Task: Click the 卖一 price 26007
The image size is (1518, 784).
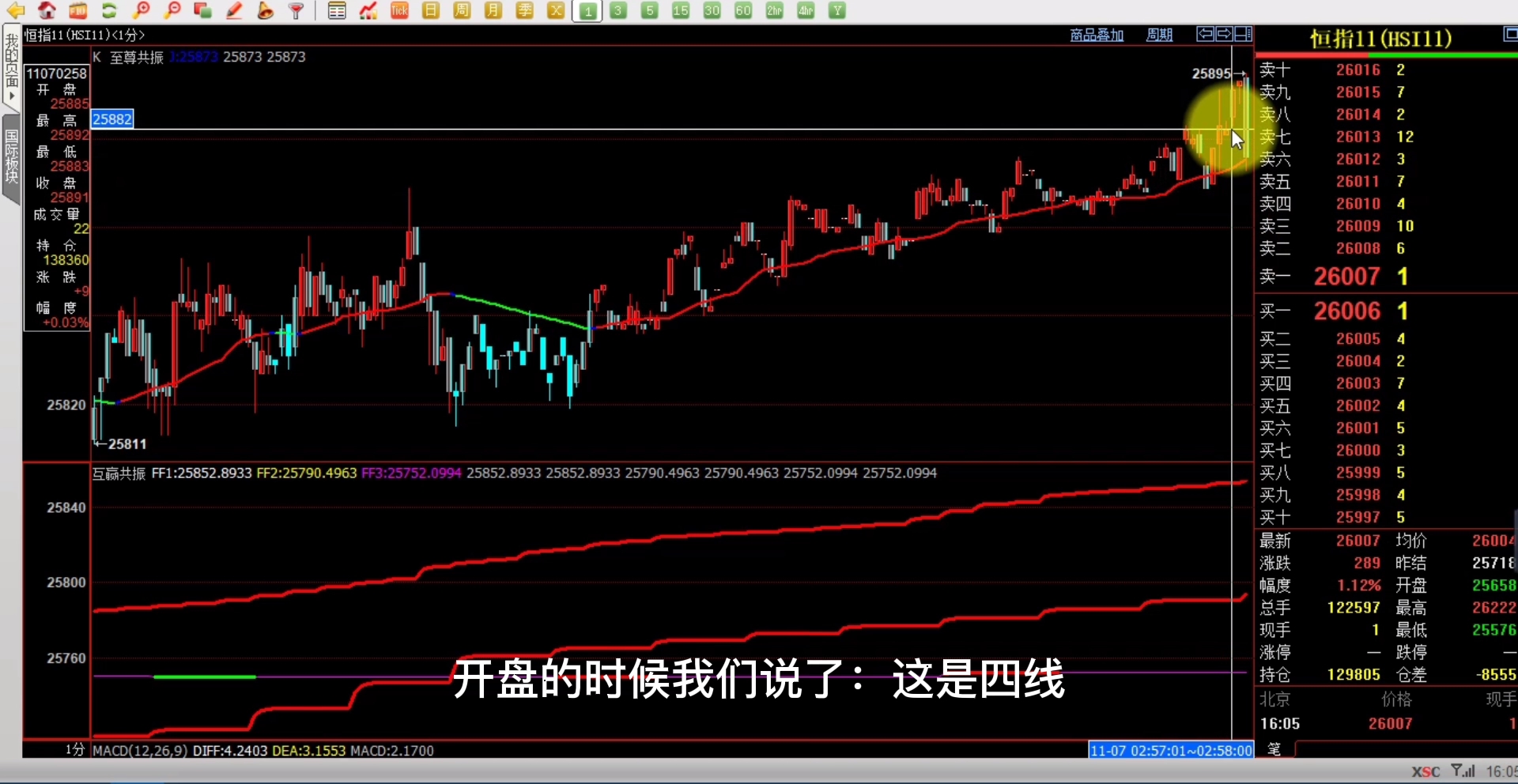Action: [1347, 277]
